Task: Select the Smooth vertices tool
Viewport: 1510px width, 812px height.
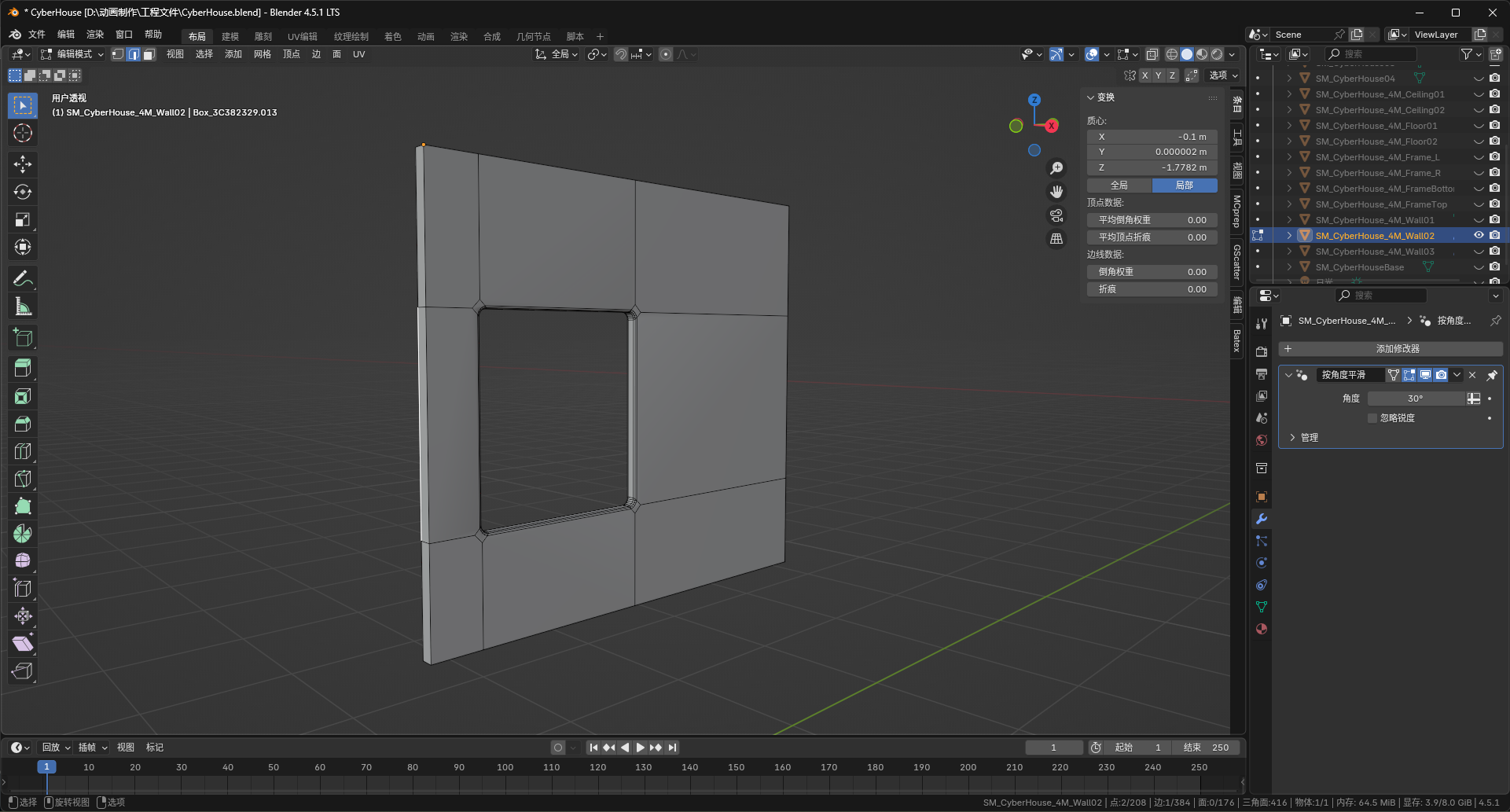Action: click(23, 561)
